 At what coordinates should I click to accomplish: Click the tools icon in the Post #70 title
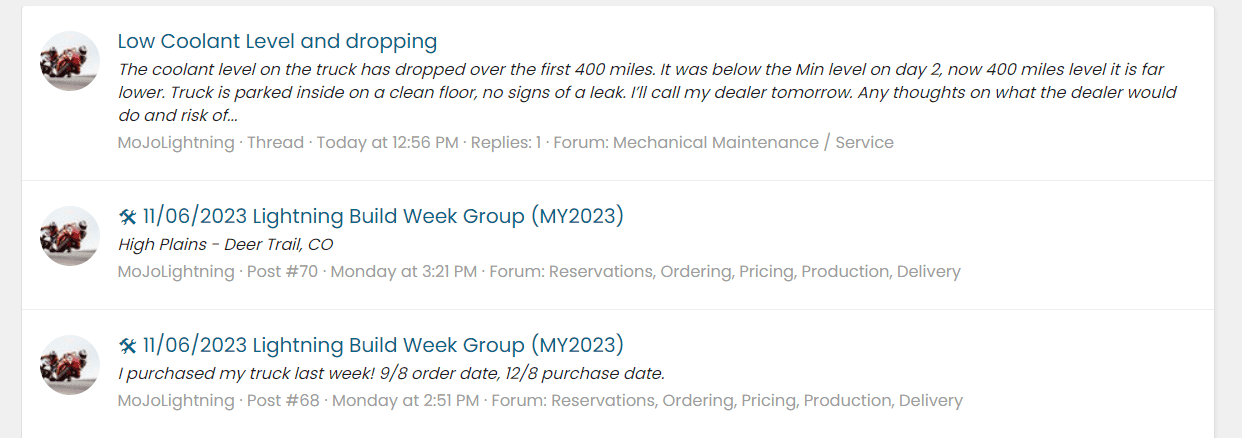(x=127, y=217)
